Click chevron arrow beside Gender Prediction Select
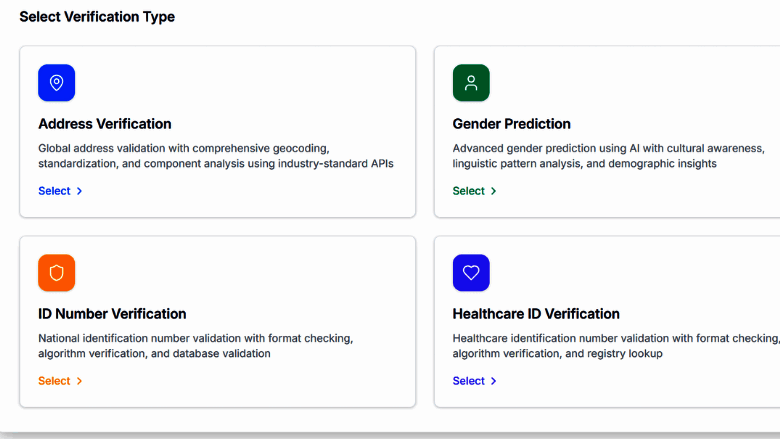780x439 pixels. pos(494,191)
